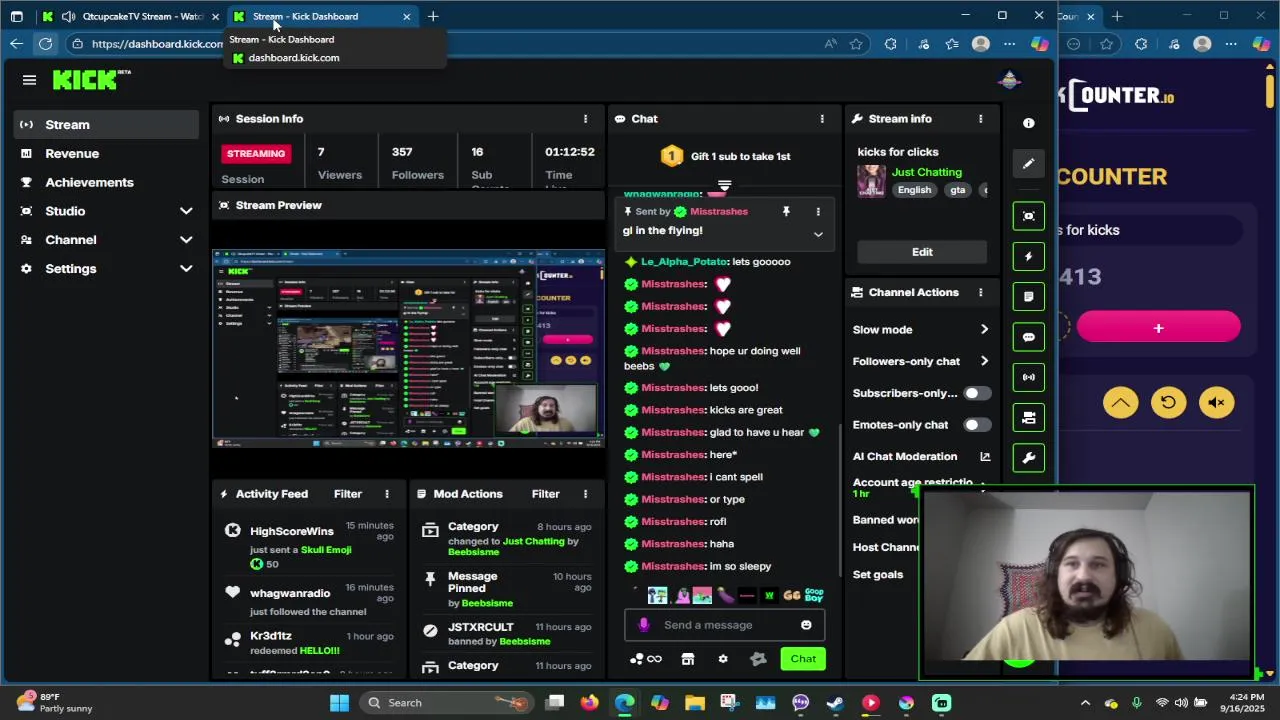Image resolution: width=1280 pixels, height=720 pixels.
Task: Expand the pinned message chevron
Action: coord(818,234)
